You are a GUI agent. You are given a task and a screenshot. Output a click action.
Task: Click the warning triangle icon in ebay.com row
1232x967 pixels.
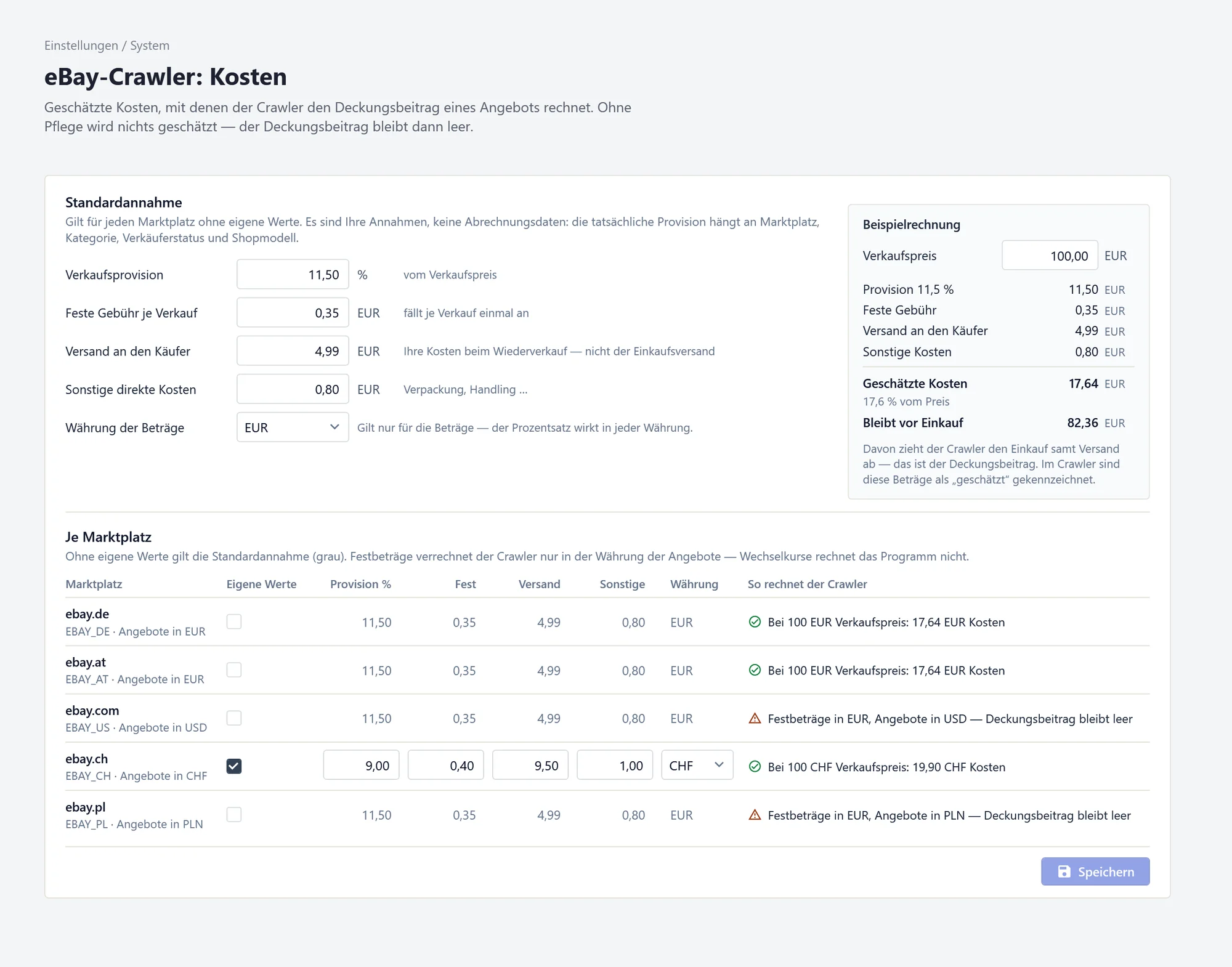click(755, 718)
